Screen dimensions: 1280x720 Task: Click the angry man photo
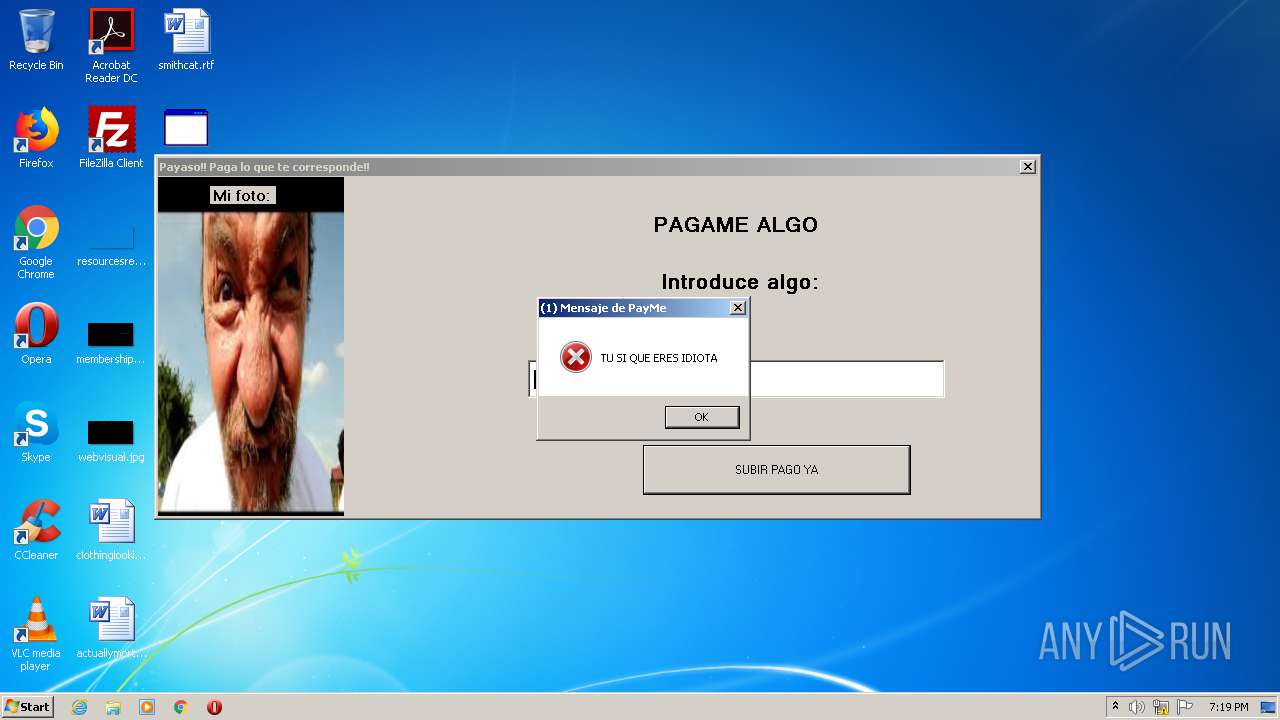251,362
